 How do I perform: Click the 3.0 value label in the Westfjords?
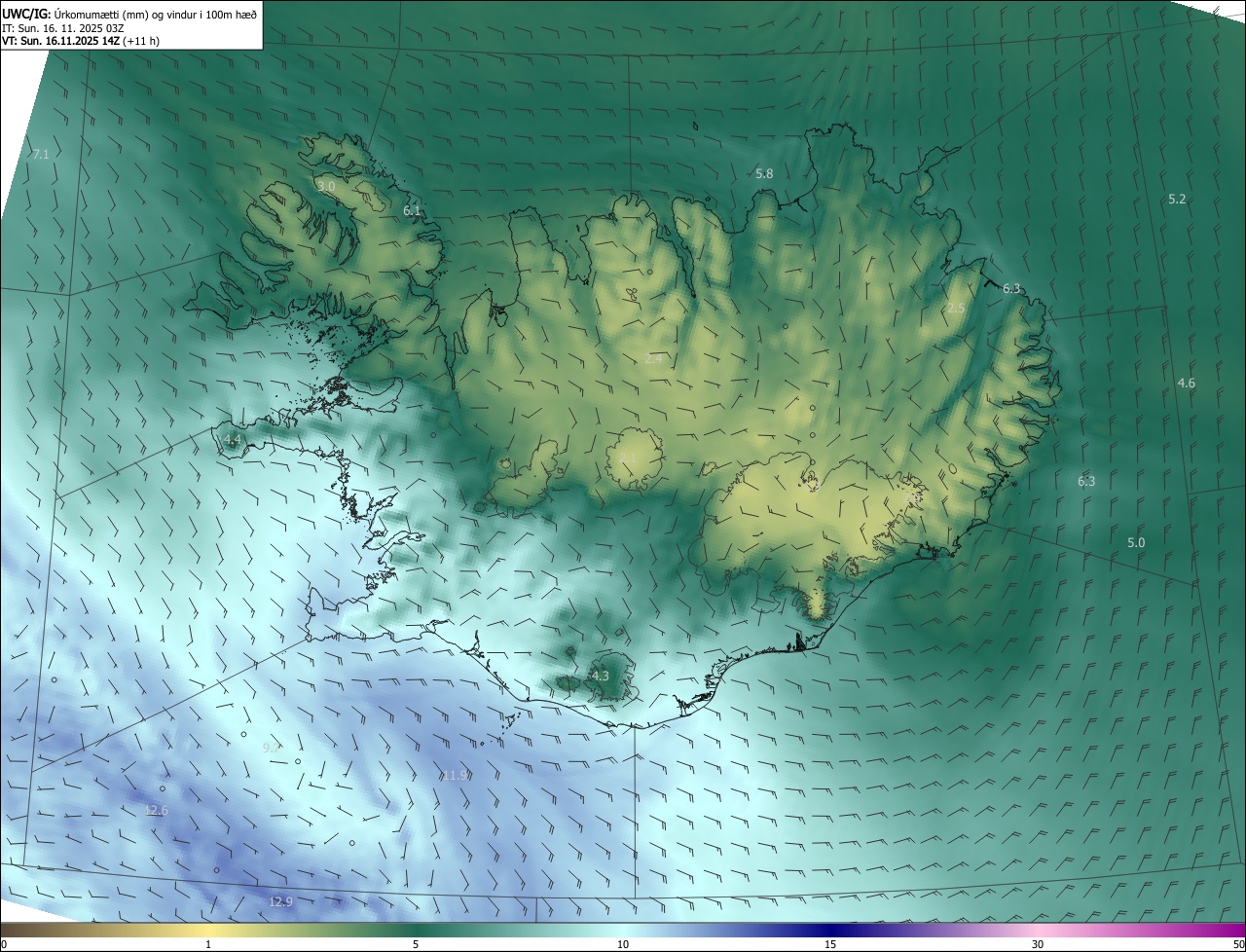(x=326, y=186)
